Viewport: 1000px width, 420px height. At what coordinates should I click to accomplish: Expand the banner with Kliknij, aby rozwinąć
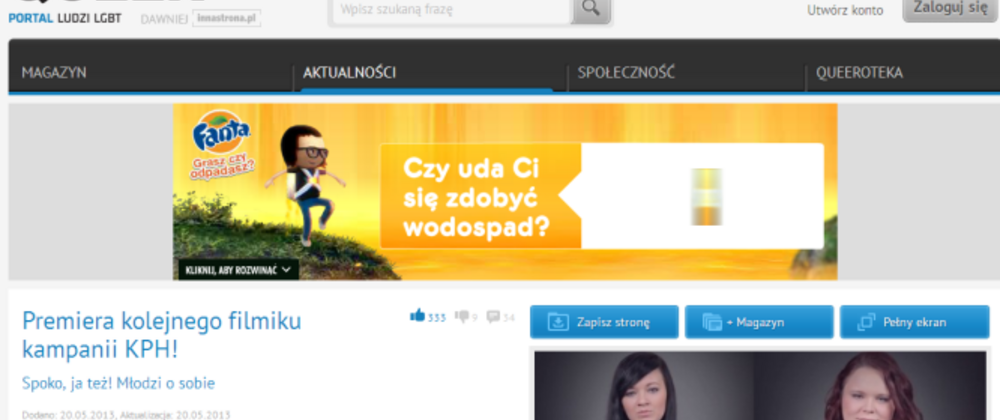(x=237, y=270)
